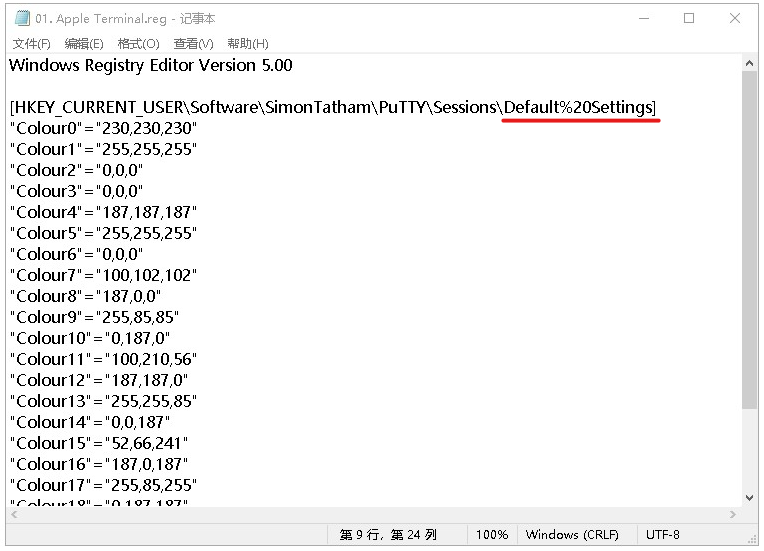The height and width of the screenshot is (551, 764).
Task: Click vertical scrollbar down arrow
Action: click(749, 498)
